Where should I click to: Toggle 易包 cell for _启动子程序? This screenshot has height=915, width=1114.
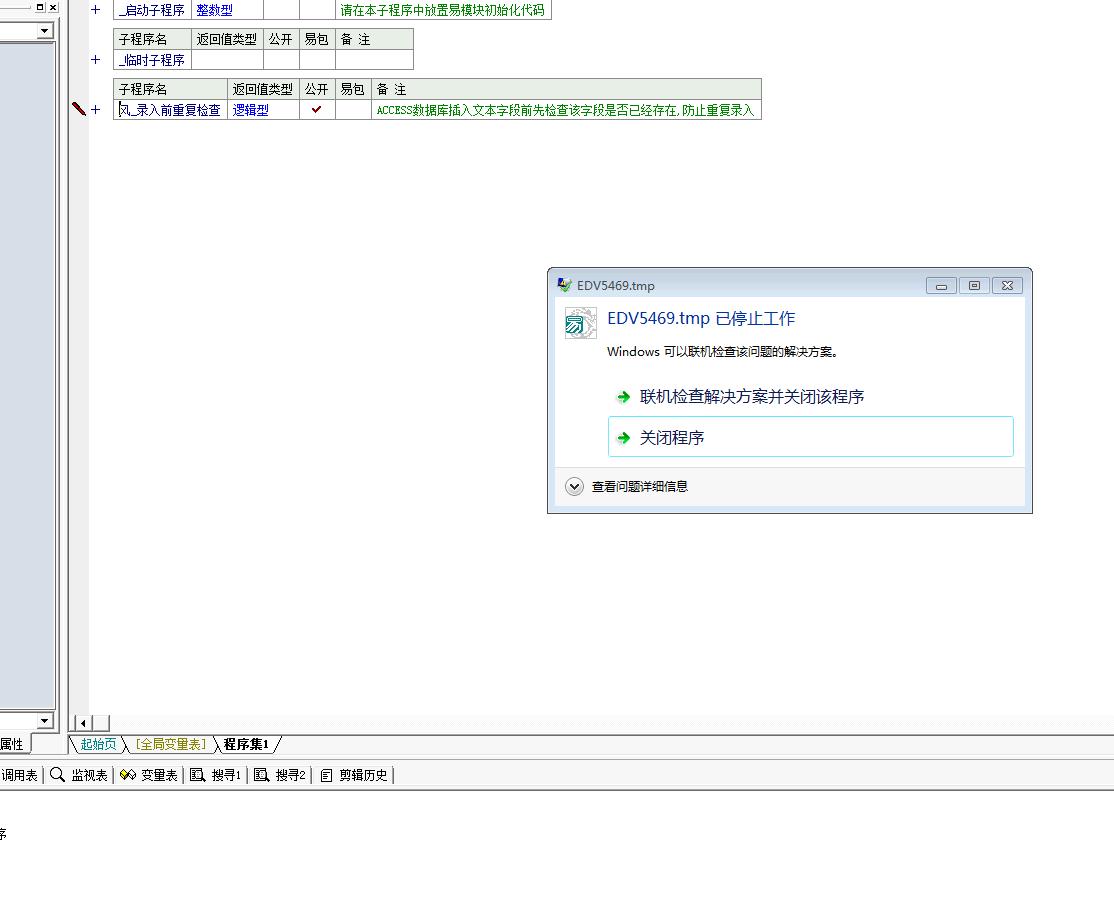click(317, 10)
